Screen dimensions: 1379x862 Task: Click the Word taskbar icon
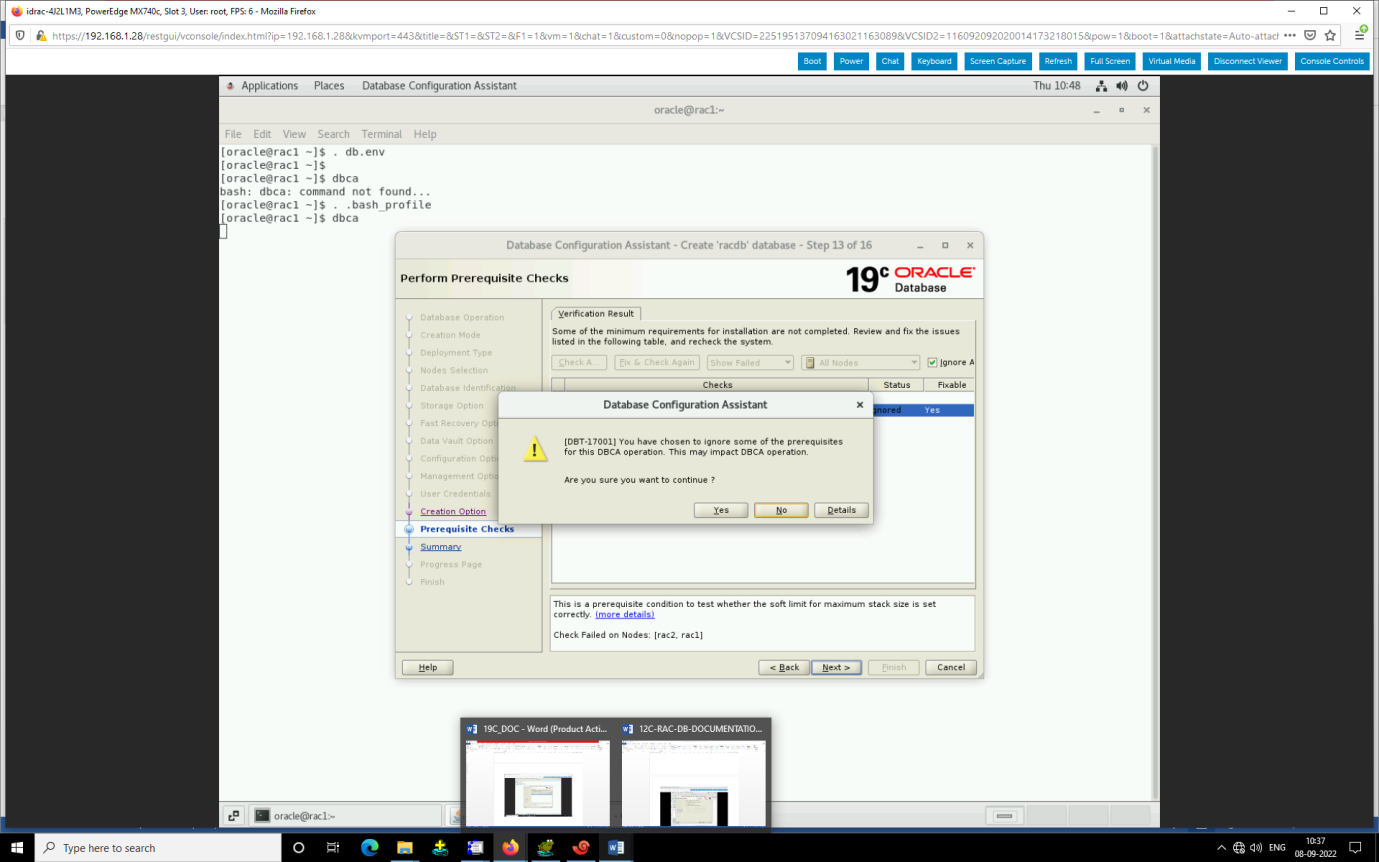(x=616, y=847)
